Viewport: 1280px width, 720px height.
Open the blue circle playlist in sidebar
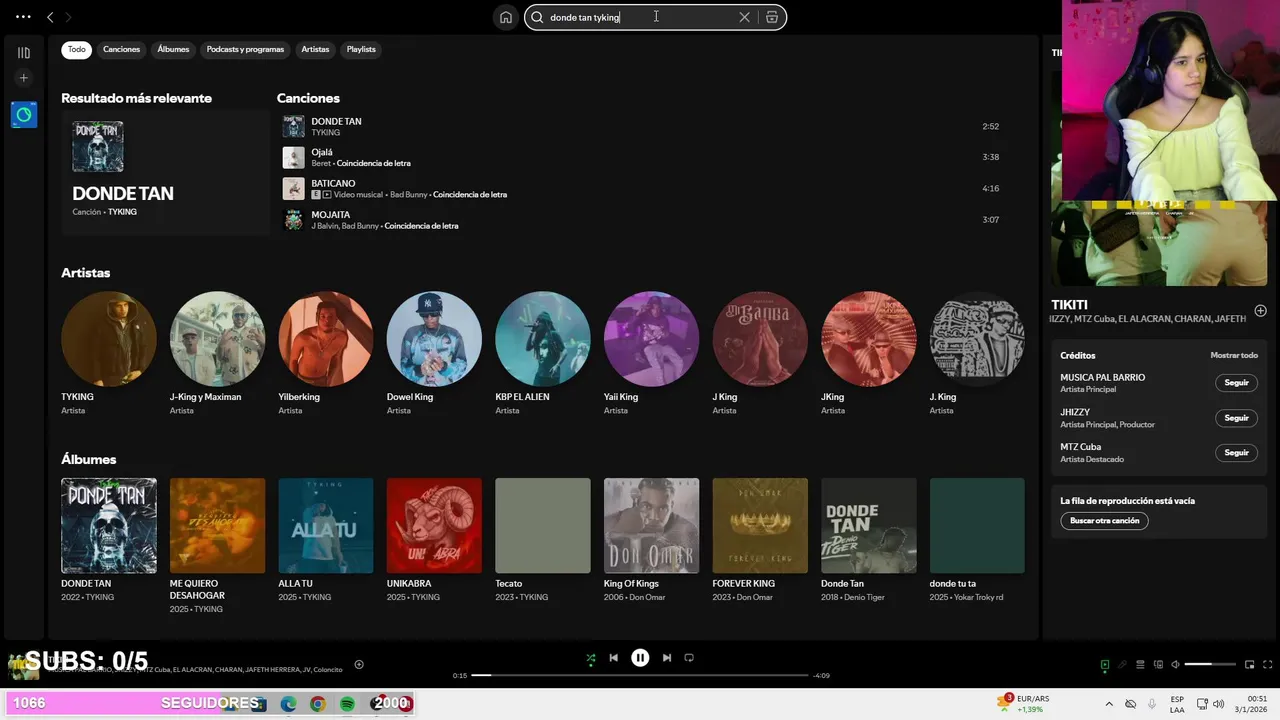pos(24,115)
